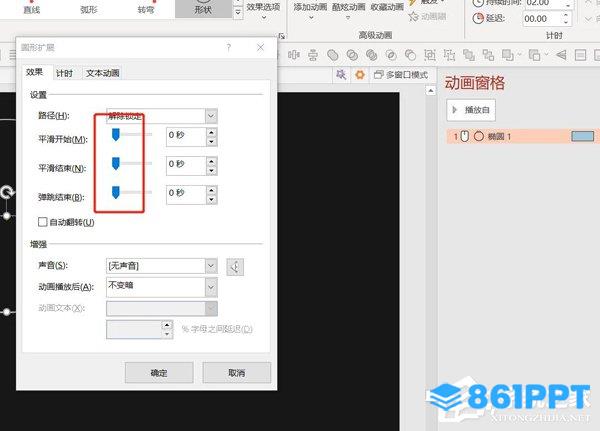Increase the 弹跳结束 seconds value
The width and height of the screenshot is (600, 431).
click(x=211, y=190)
